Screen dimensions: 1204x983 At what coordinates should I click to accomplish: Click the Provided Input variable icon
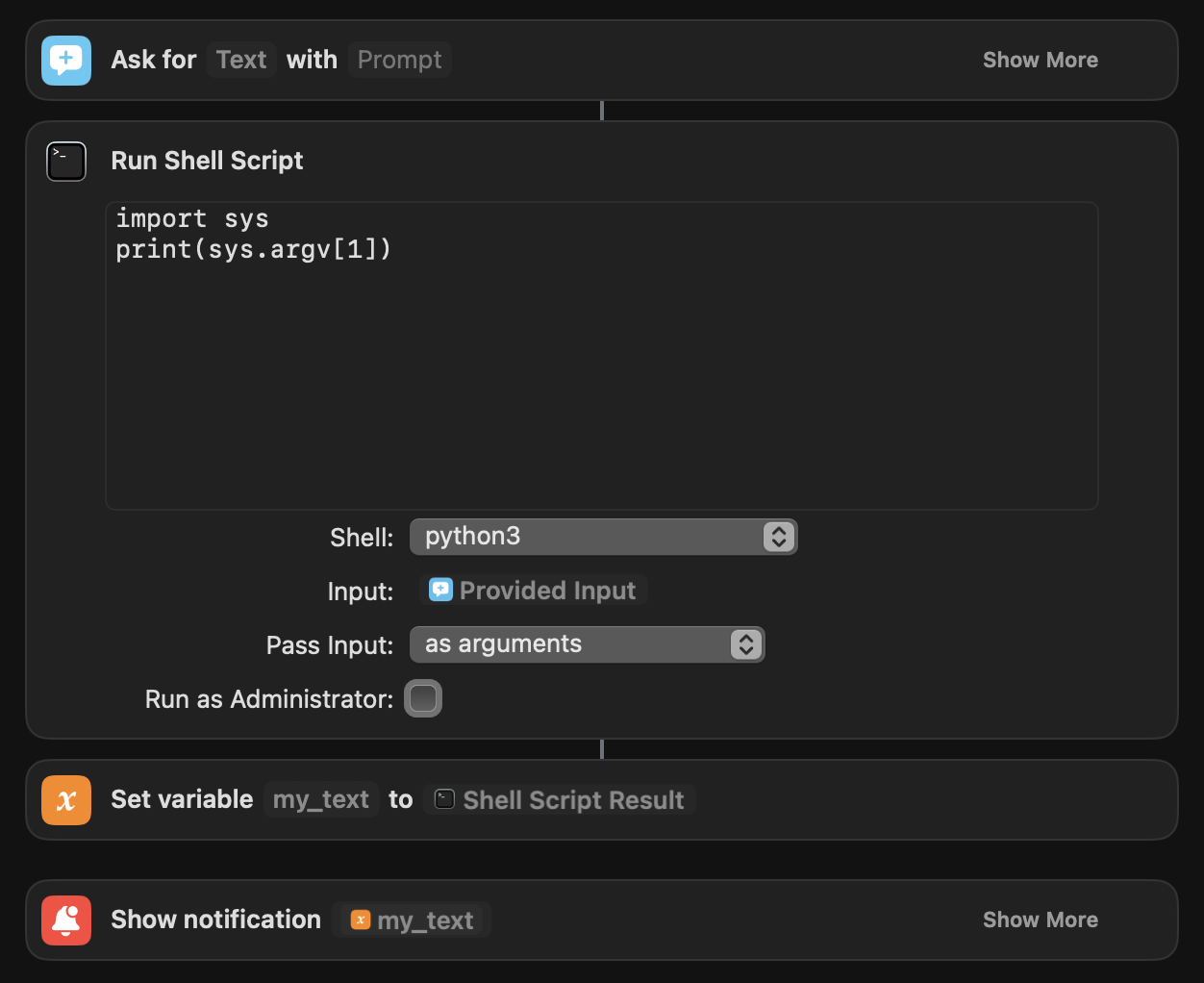440,590
